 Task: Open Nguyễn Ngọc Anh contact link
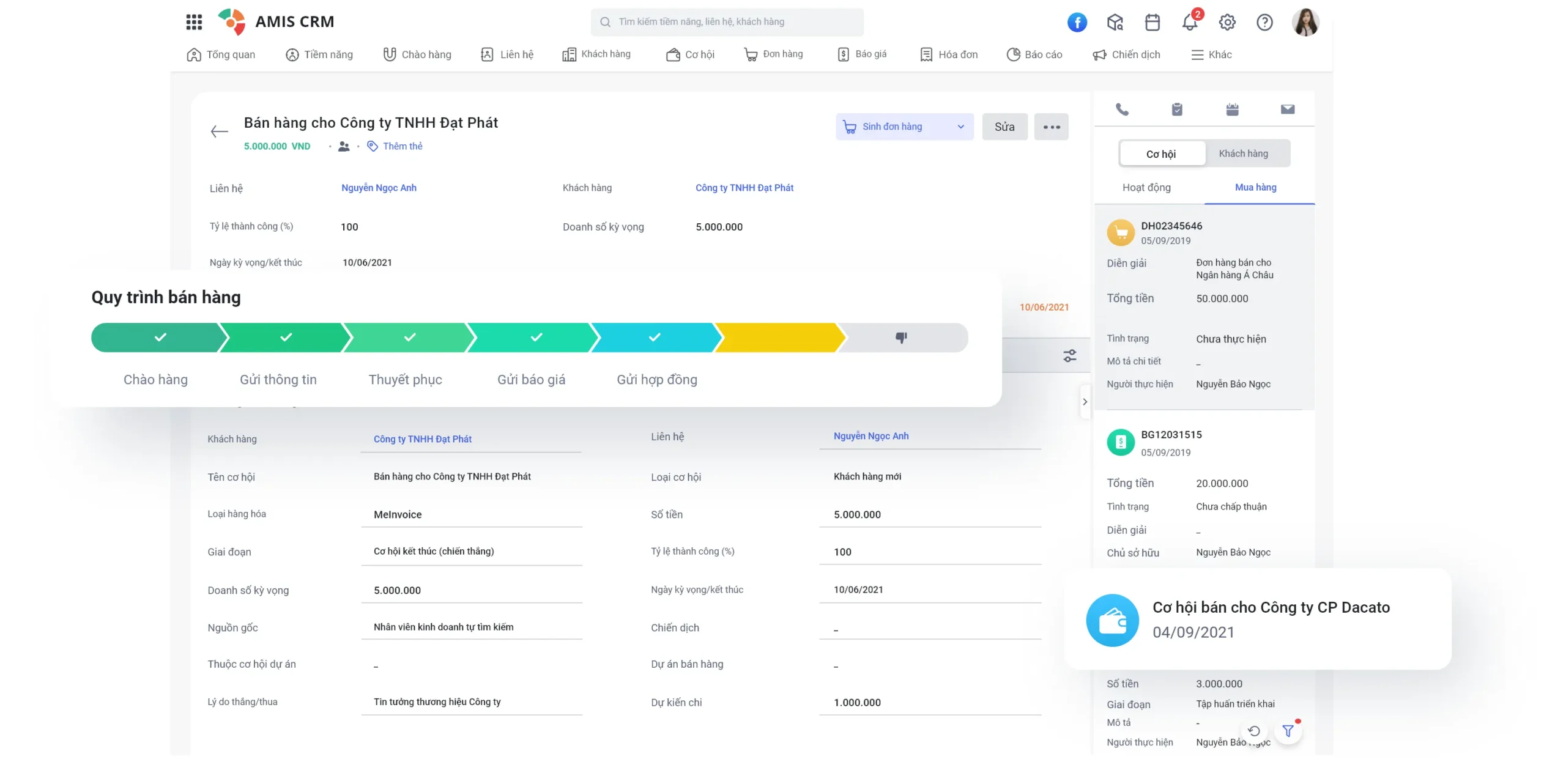pos(379,188)
